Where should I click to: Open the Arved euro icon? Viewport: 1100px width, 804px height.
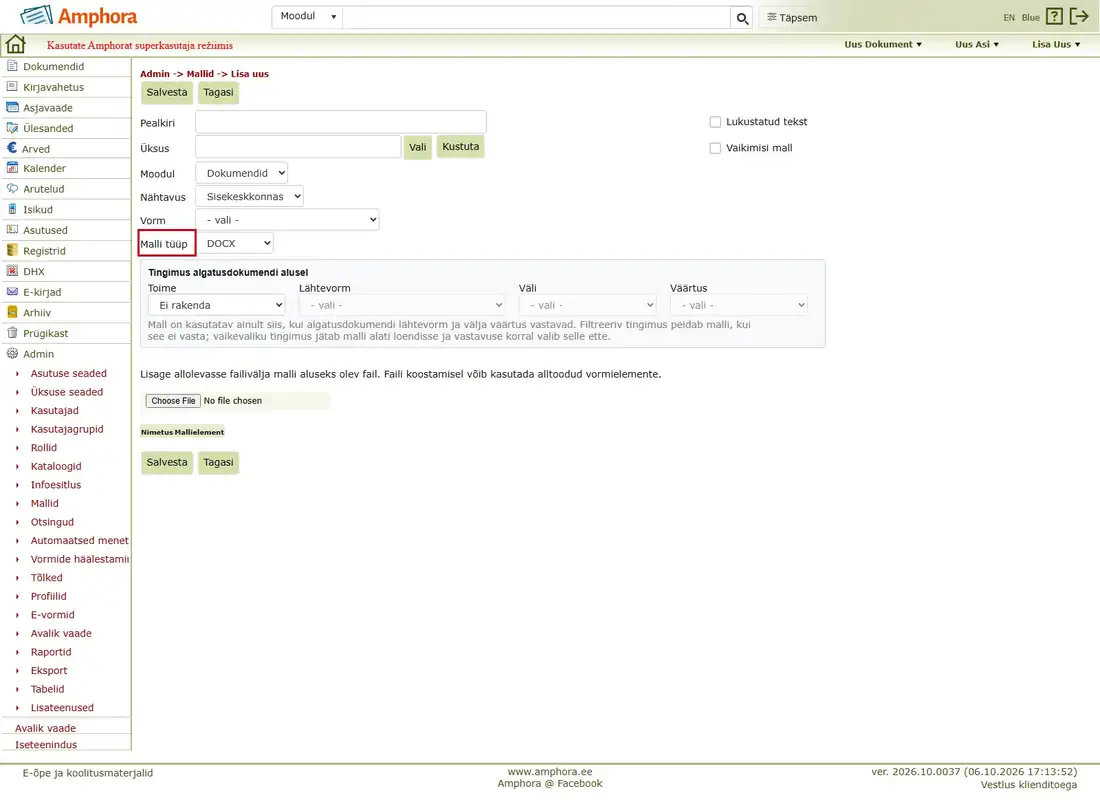[12, 148]
